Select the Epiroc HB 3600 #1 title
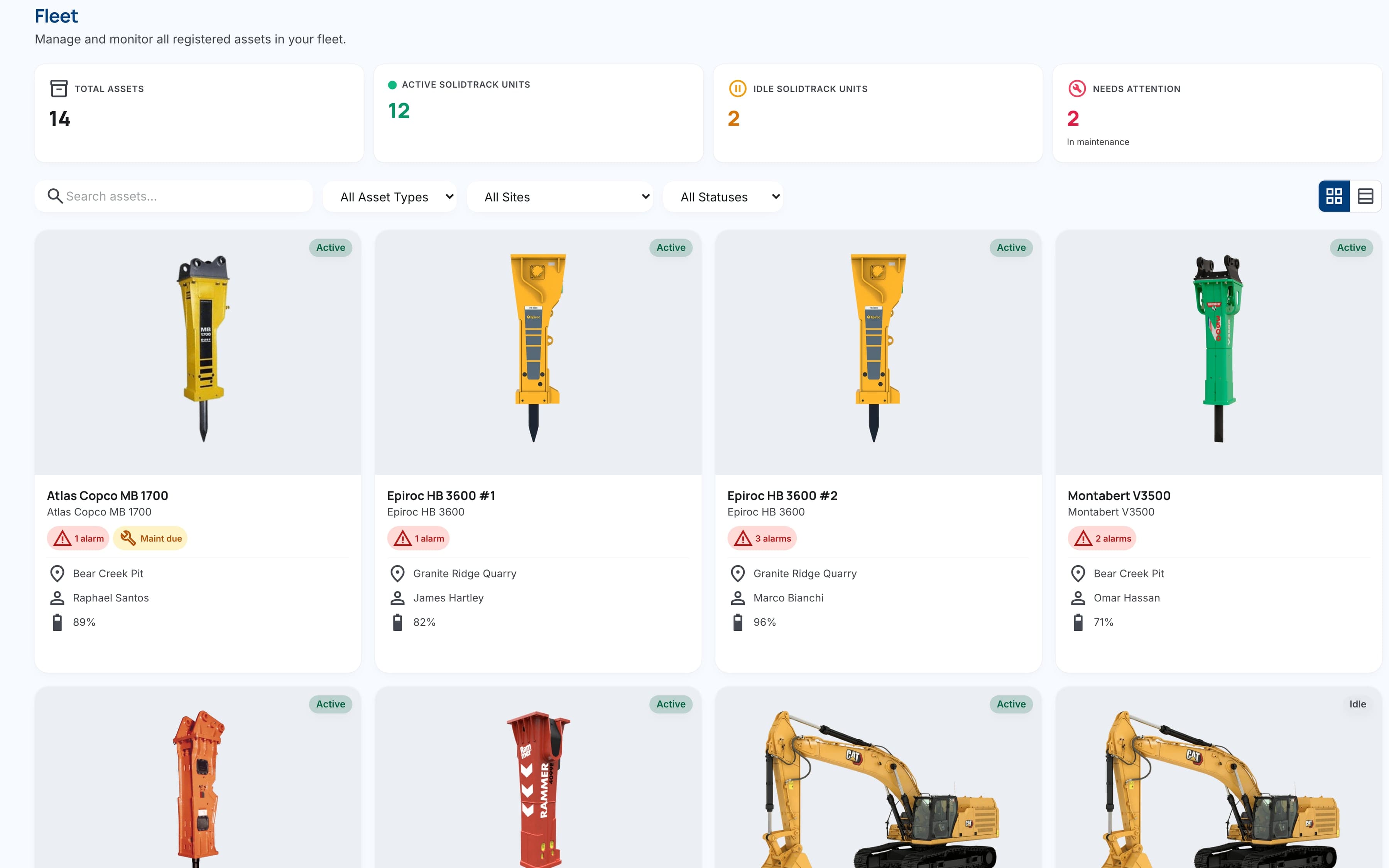 pos(441,495)
